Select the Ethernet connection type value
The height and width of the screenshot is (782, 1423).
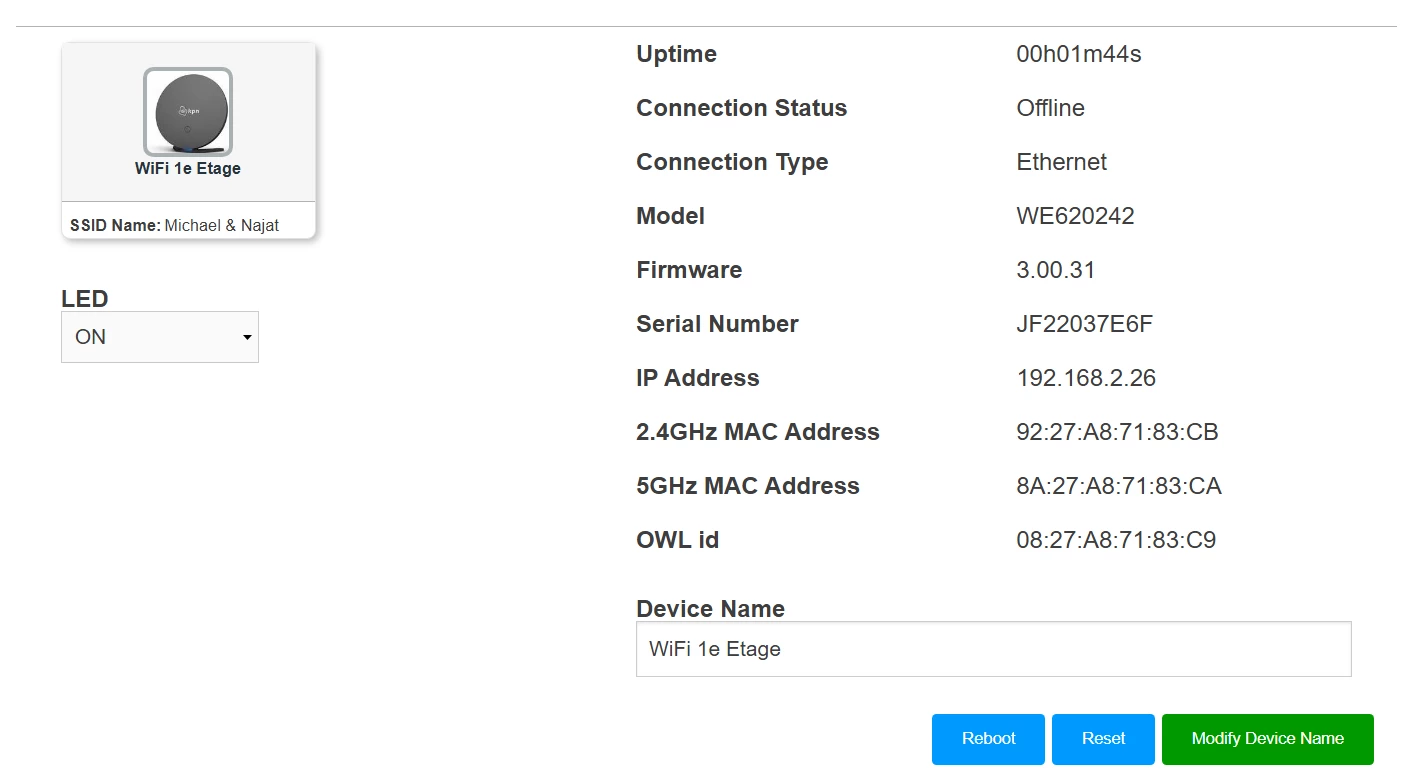coord(1061,163)
